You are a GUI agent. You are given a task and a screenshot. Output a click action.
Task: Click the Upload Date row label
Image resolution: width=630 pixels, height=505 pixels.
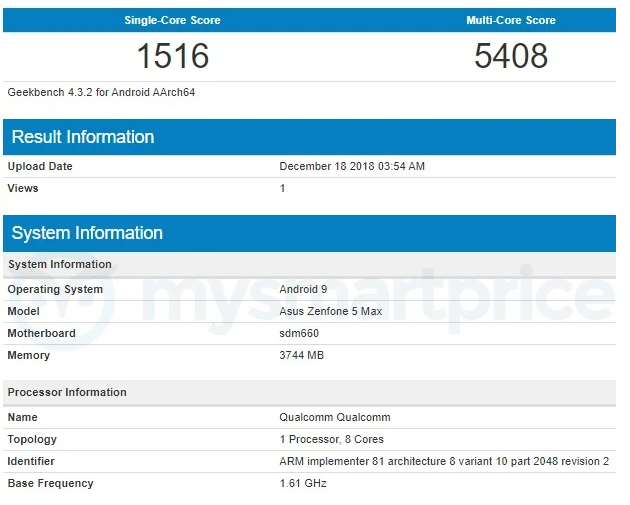pyautogui.click(x=40, y=166)
